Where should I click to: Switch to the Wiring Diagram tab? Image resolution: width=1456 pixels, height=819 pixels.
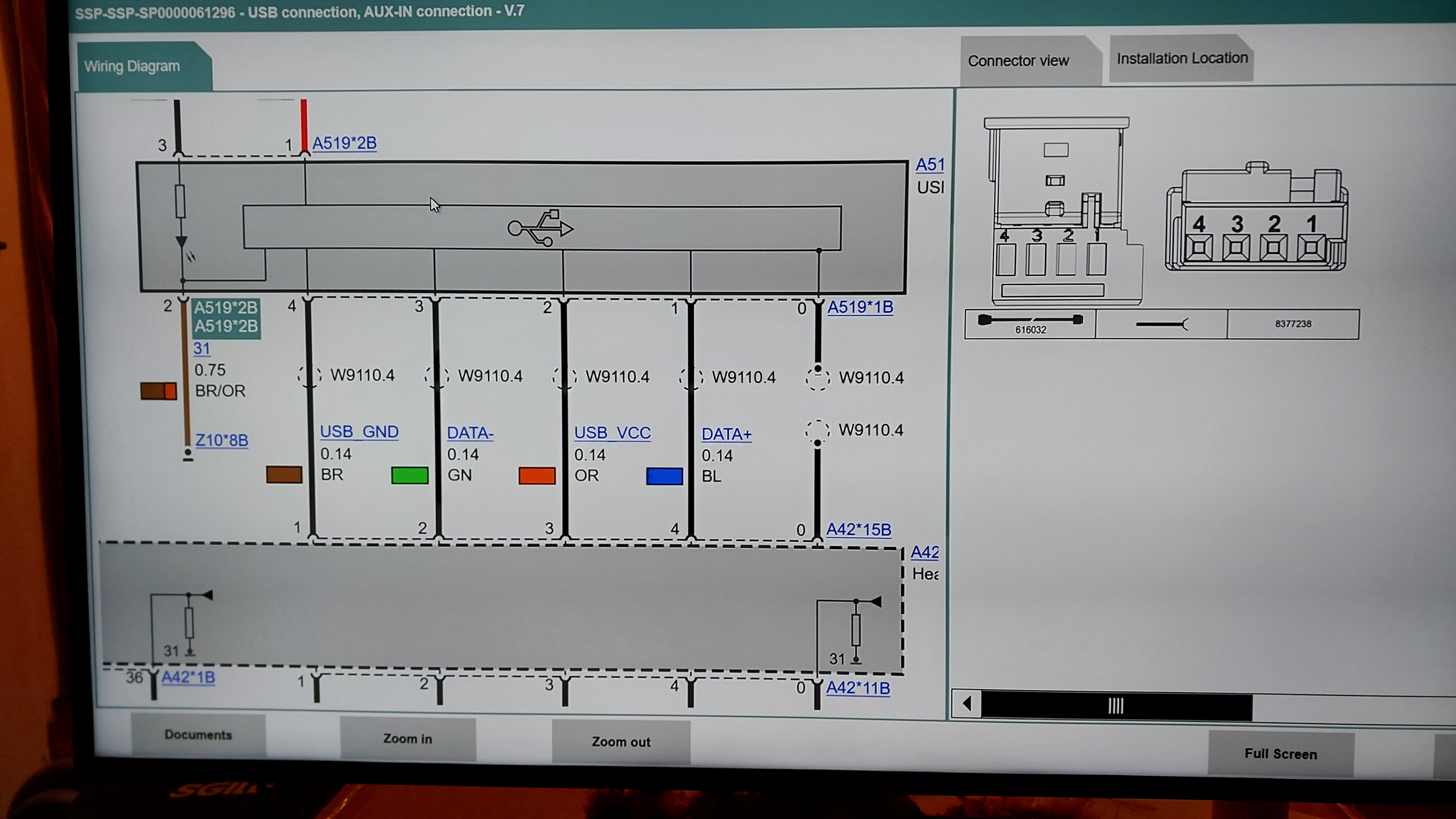(132, 67)
